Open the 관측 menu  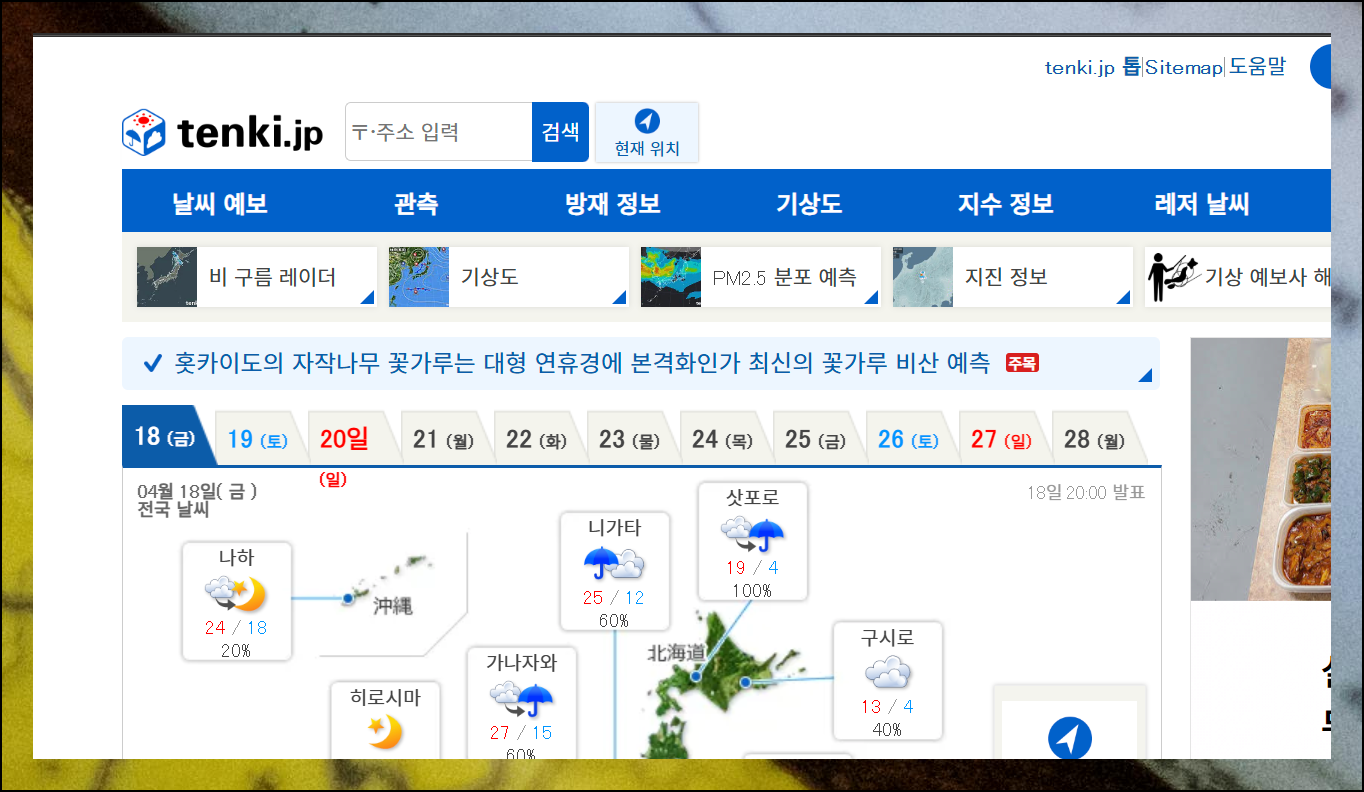pos(416,205)
